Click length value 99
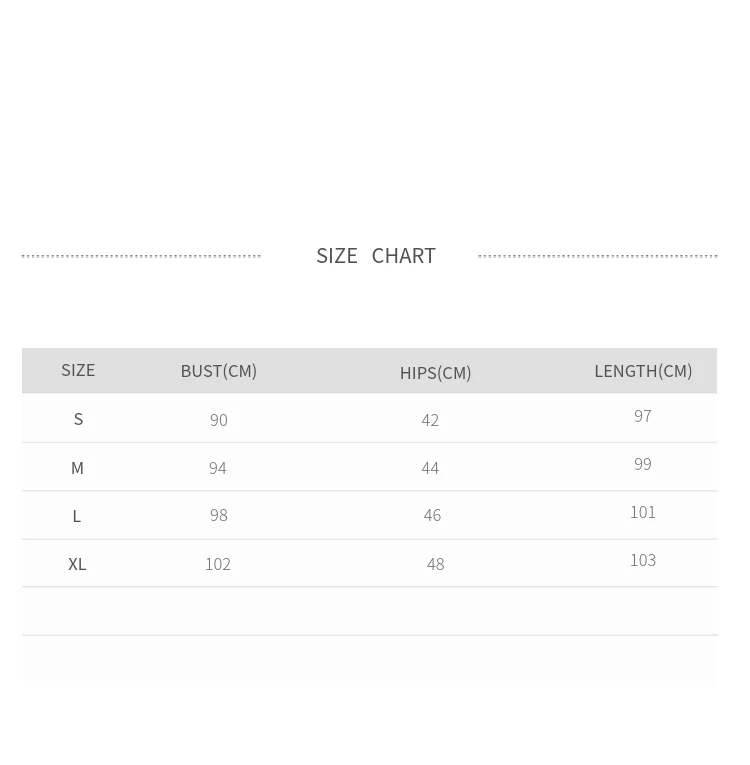This screenshot has height=765, width=750. point(643,464)
